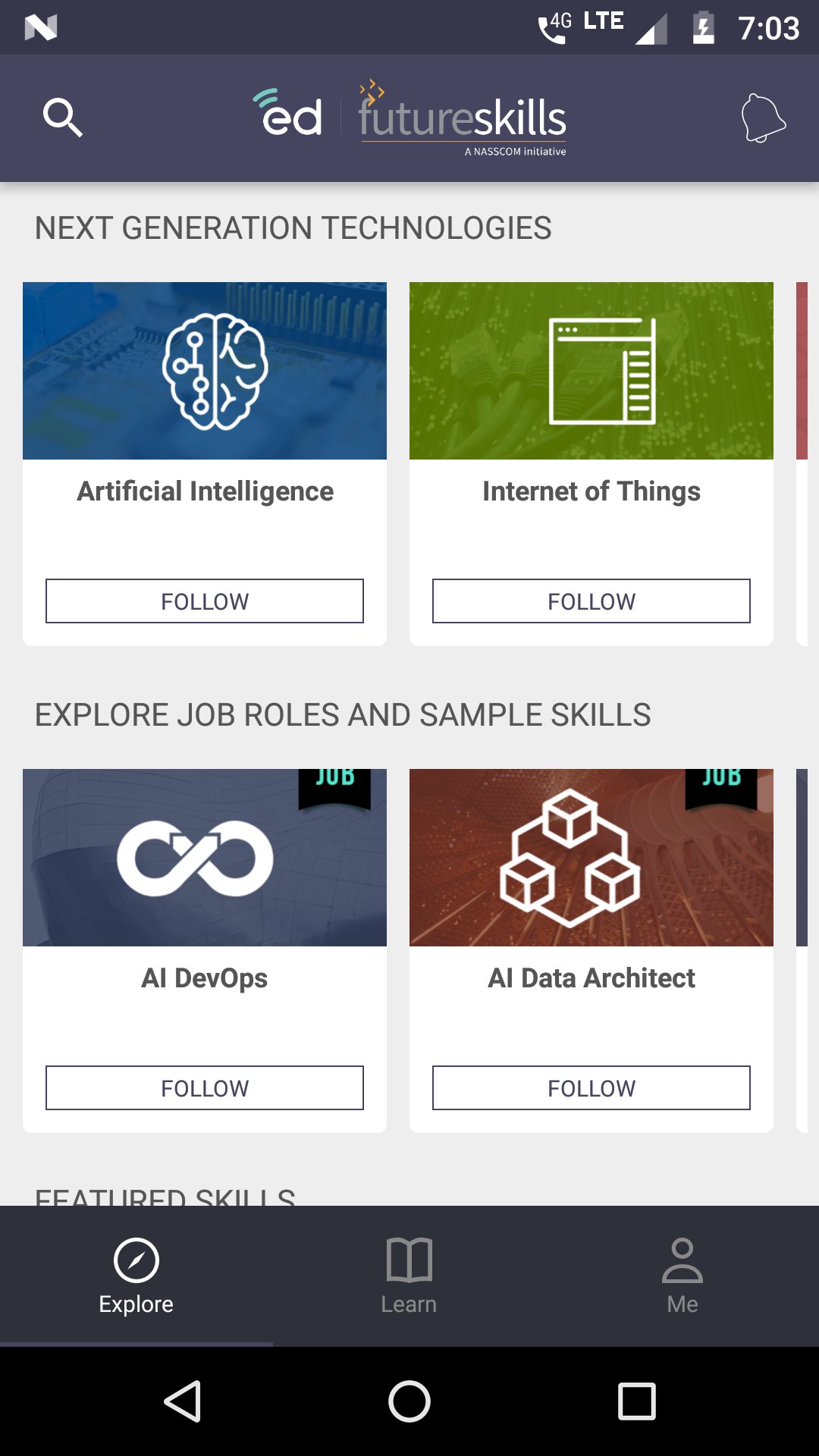This screenshot has width=819, height=1456.
Task: Select the AI Data Architect title
Action: (591, 978)
